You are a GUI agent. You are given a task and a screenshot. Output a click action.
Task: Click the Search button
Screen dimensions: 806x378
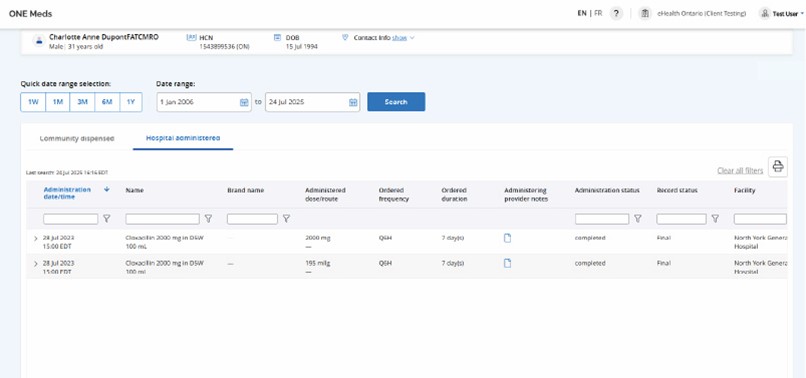[396, 102]
